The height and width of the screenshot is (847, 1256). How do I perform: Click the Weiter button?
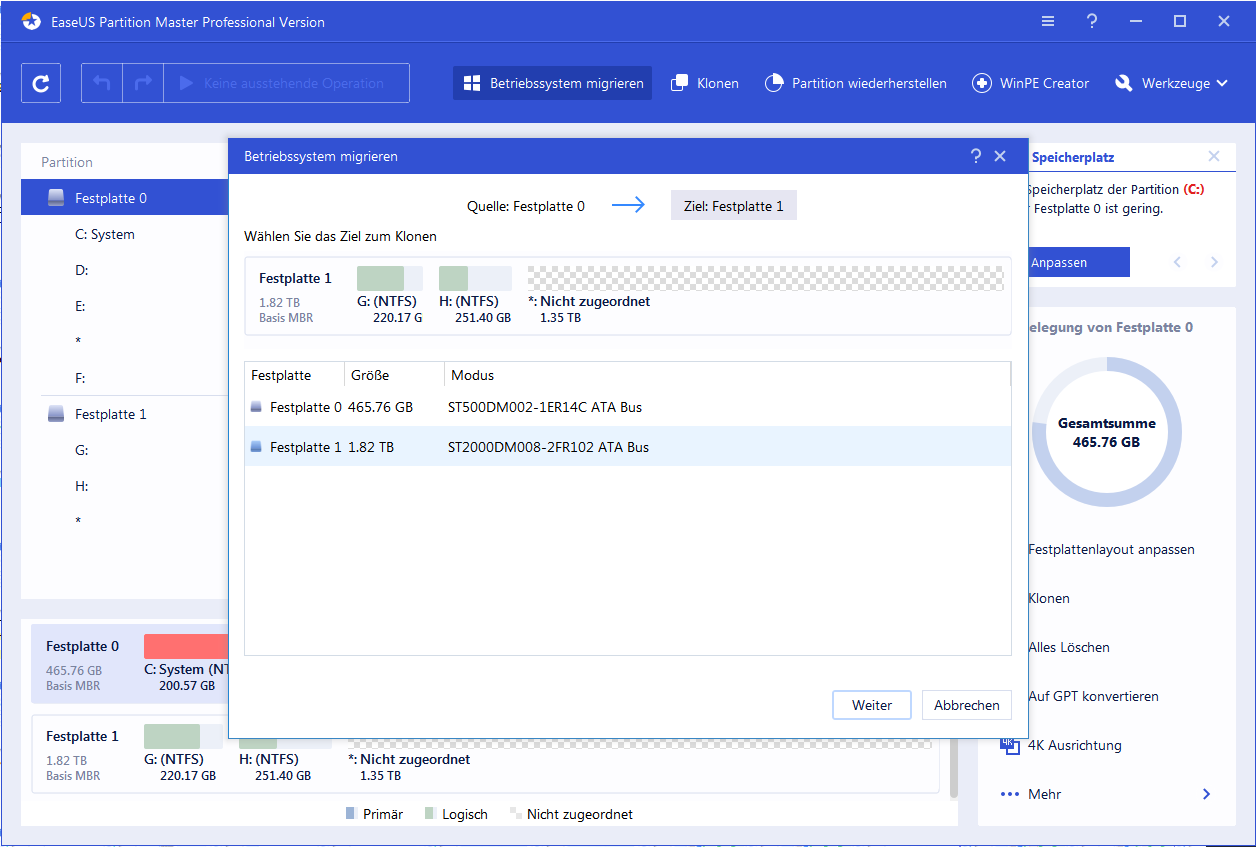click(872, 705)
